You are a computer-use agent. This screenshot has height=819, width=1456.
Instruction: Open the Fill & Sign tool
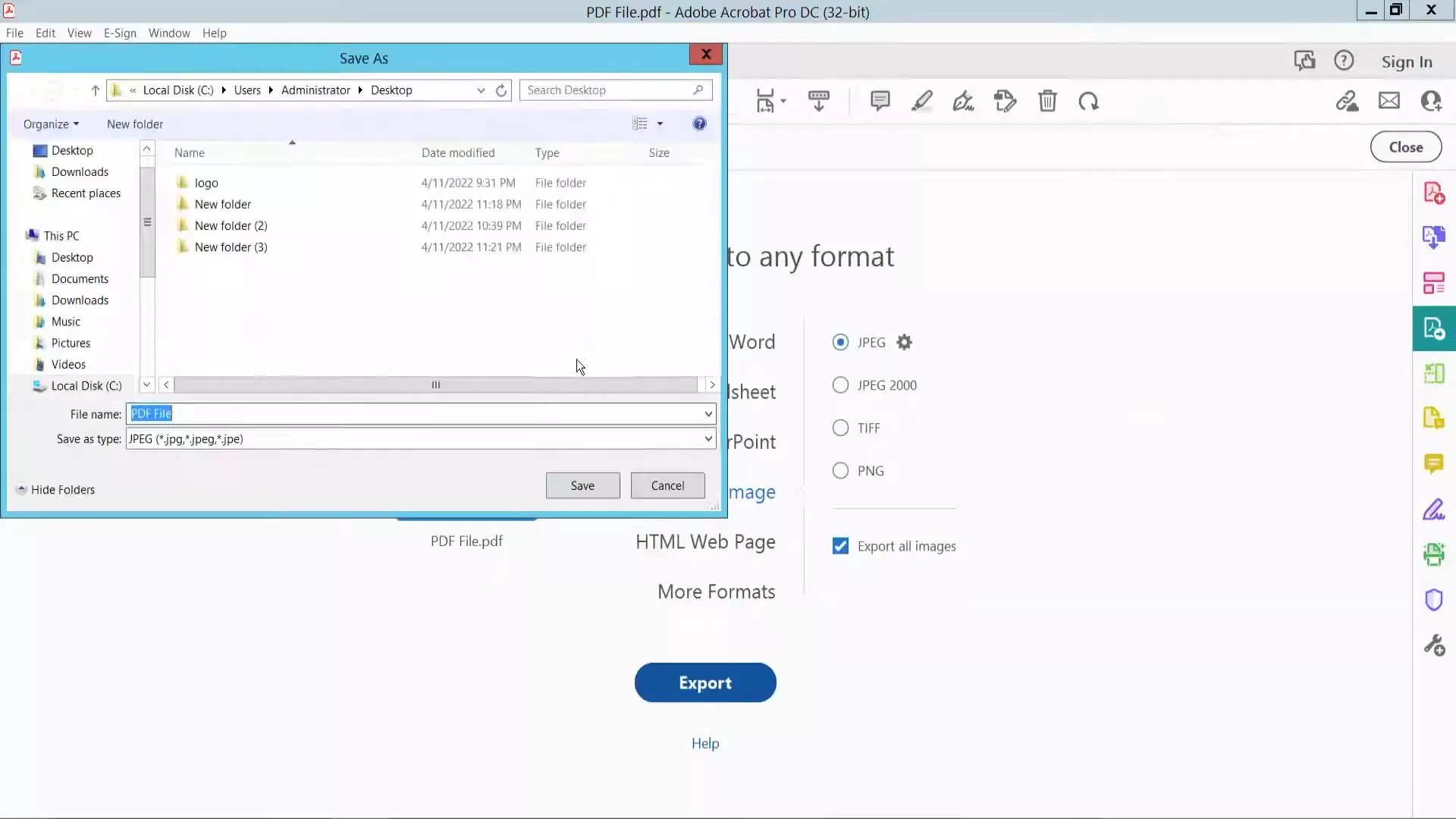(x=1436, y=510)
